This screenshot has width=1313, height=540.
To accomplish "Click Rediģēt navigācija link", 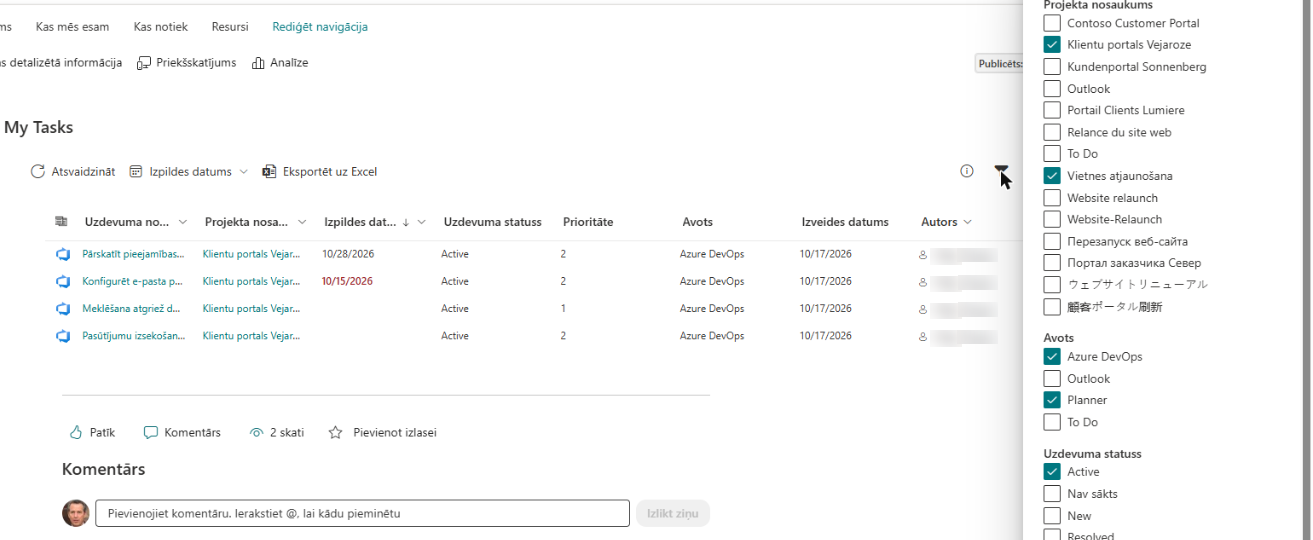I will (x=320, y=27).
